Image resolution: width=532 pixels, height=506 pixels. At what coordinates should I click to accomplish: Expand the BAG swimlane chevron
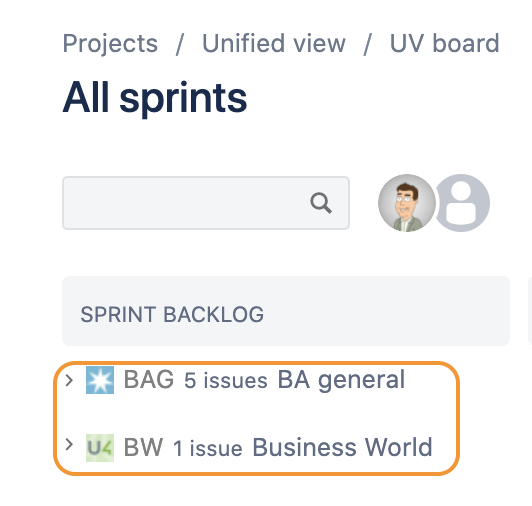click(x=69, y=380)
